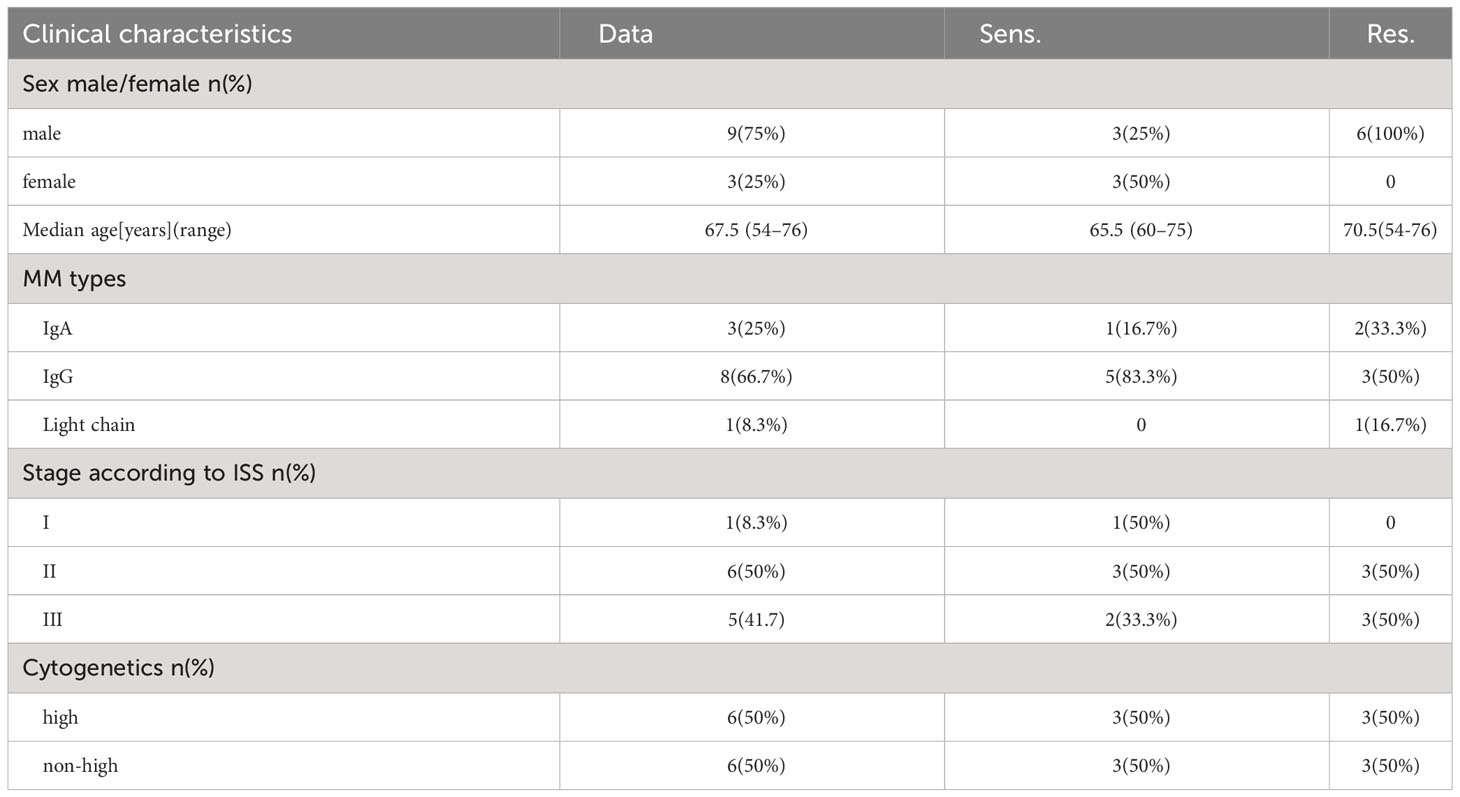Click the 5(41.7) stage III data cell
This screenshot has width=1460, height=797.
(751, 619)
